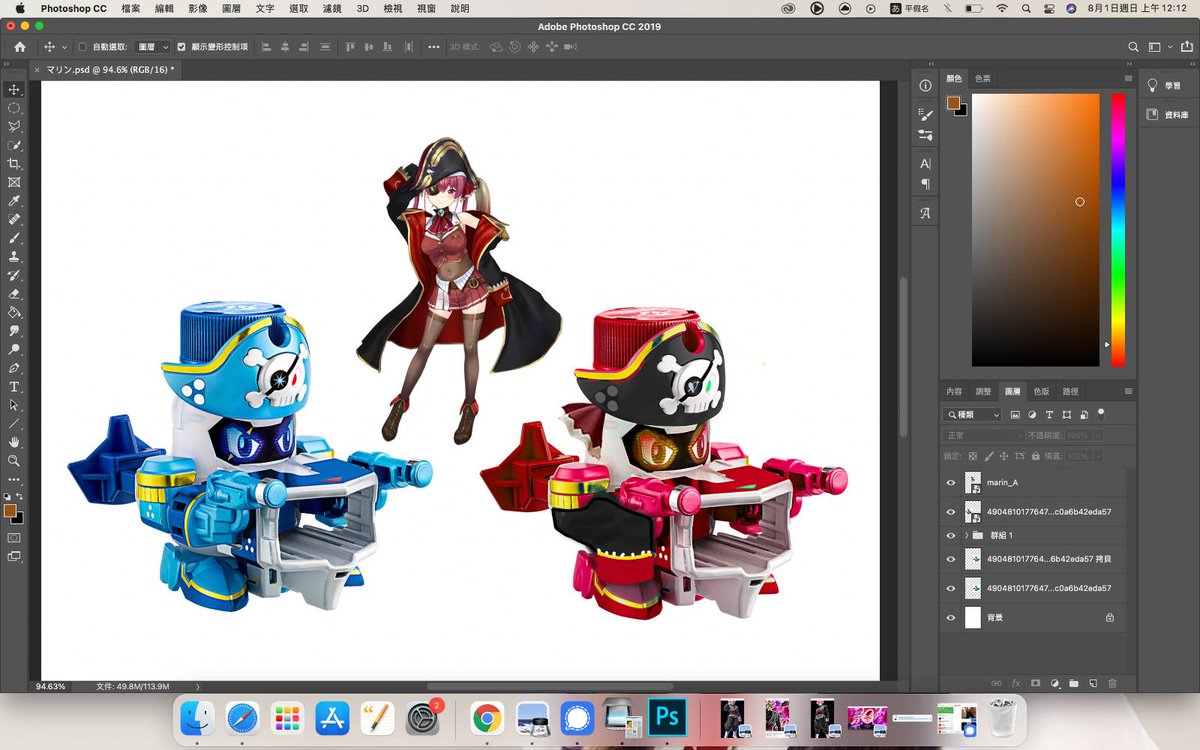1200x750 pixels.
Task: Open the layers panel options menu
Action: click(x=1128, y=391)
